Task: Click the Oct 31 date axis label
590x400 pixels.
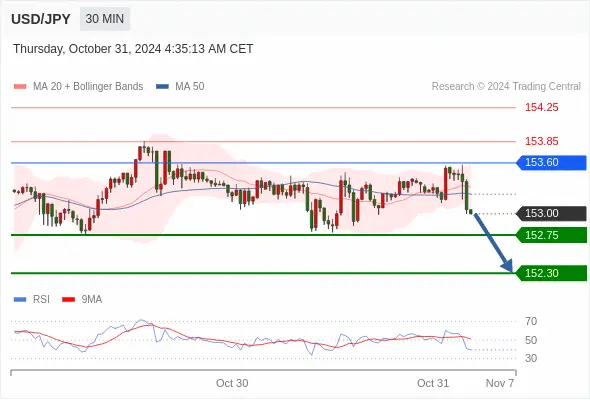Action: (433, 383)
